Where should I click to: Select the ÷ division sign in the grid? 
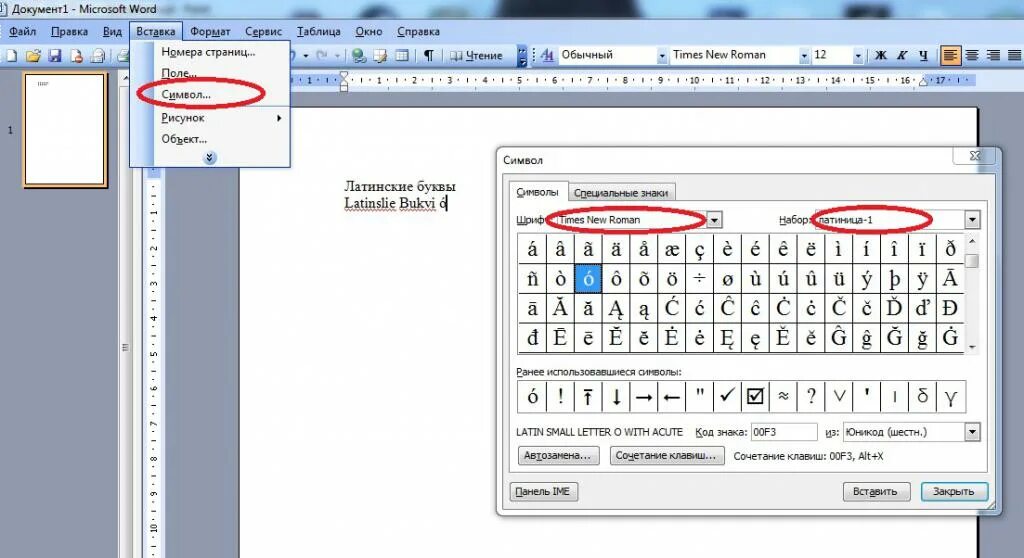(x=699, y=279)
